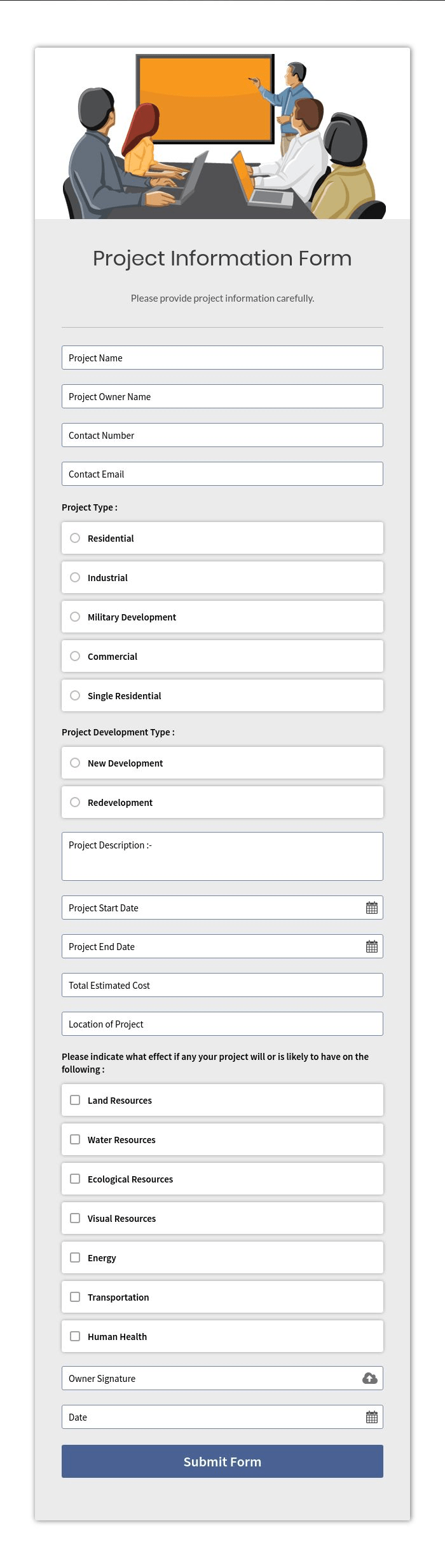The width and height of the screenshot is (445, 1568).
Task: Check the Human Health option
Action: [x=74, y=1336]
